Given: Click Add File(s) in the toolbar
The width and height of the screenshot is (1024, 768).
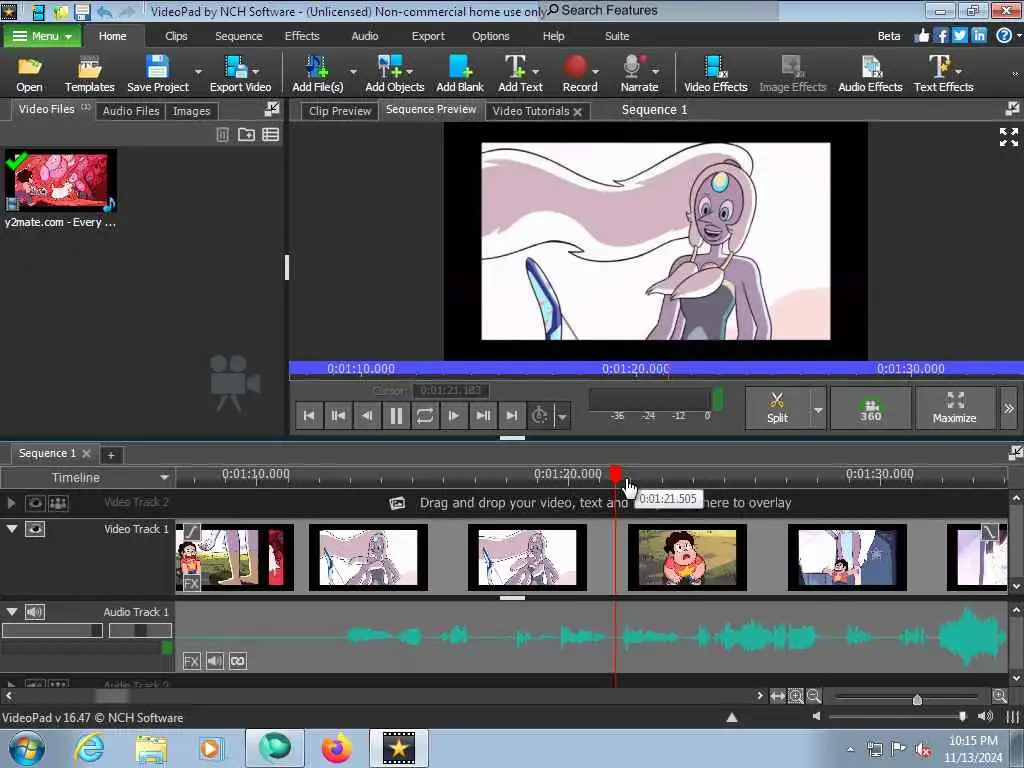Looking at the screenshot, I should coord(317,74).
